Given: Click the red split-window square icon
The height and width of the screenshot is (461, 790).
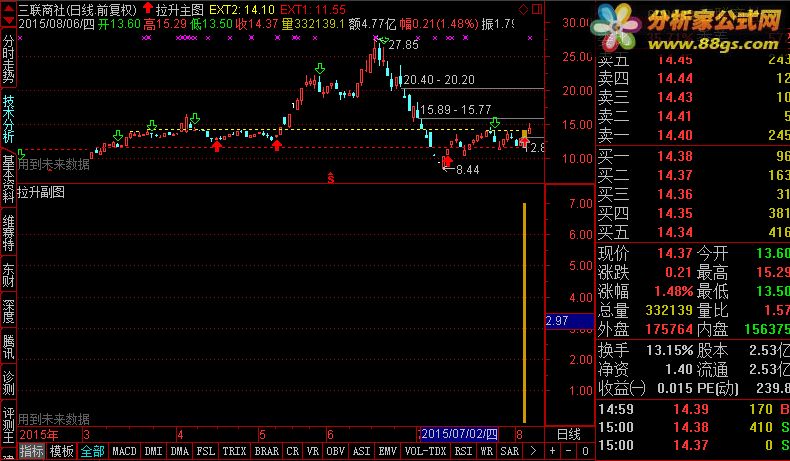Looking at the screenshot, I should (537, 9).
